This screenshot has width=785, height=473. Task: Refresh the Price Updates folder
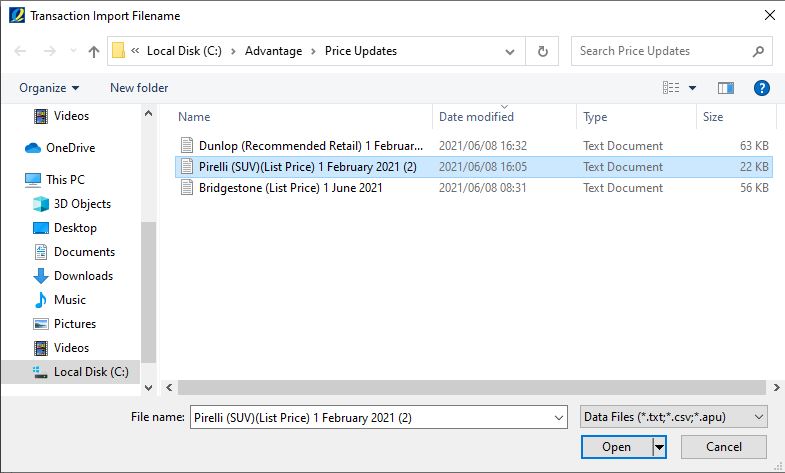tap(542, 51)
